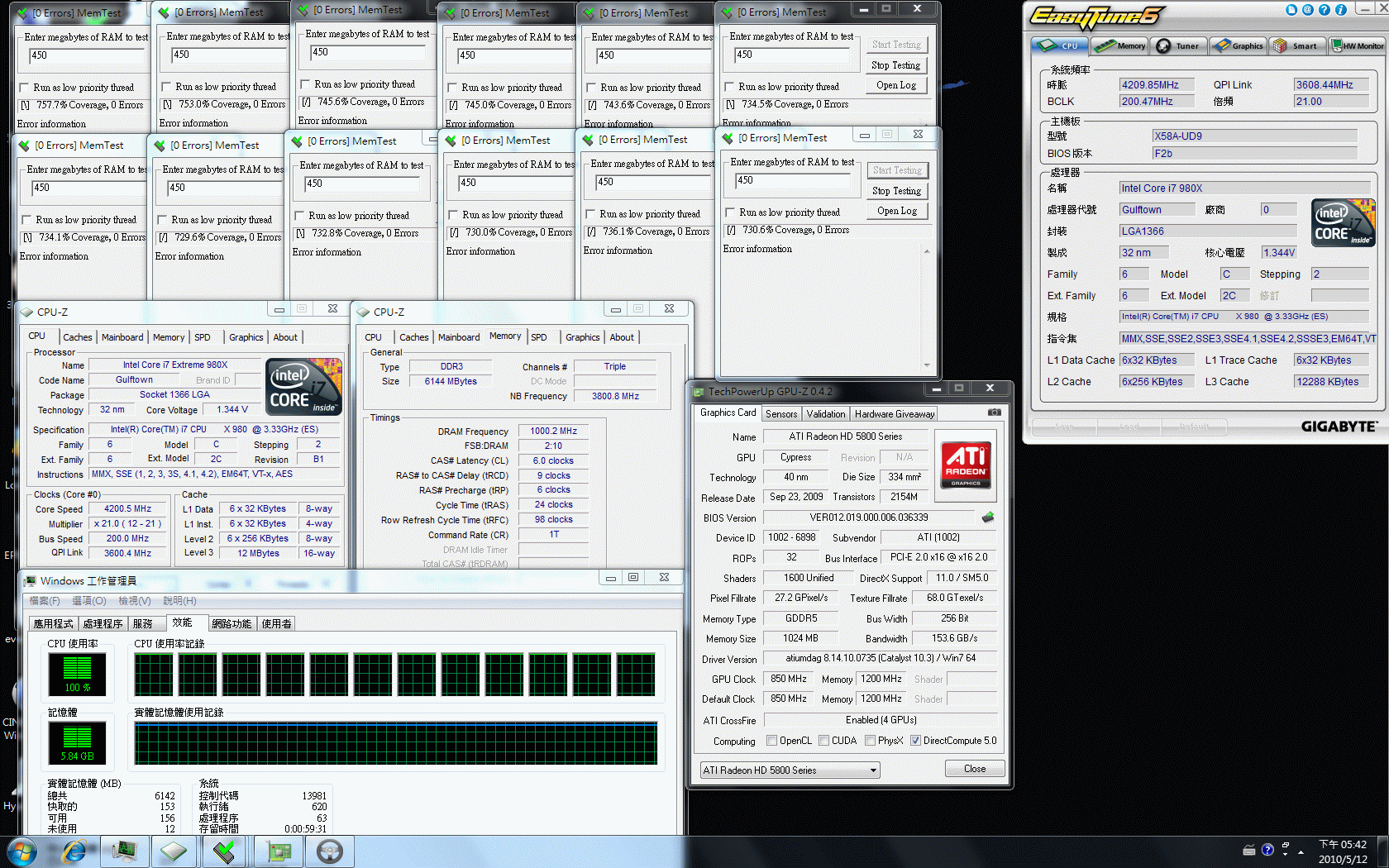Image resolution: width=1389 pixels, height=868 pixels.
Task: Click GPU-Z camera screenshot icon
Action: [994, 412]
